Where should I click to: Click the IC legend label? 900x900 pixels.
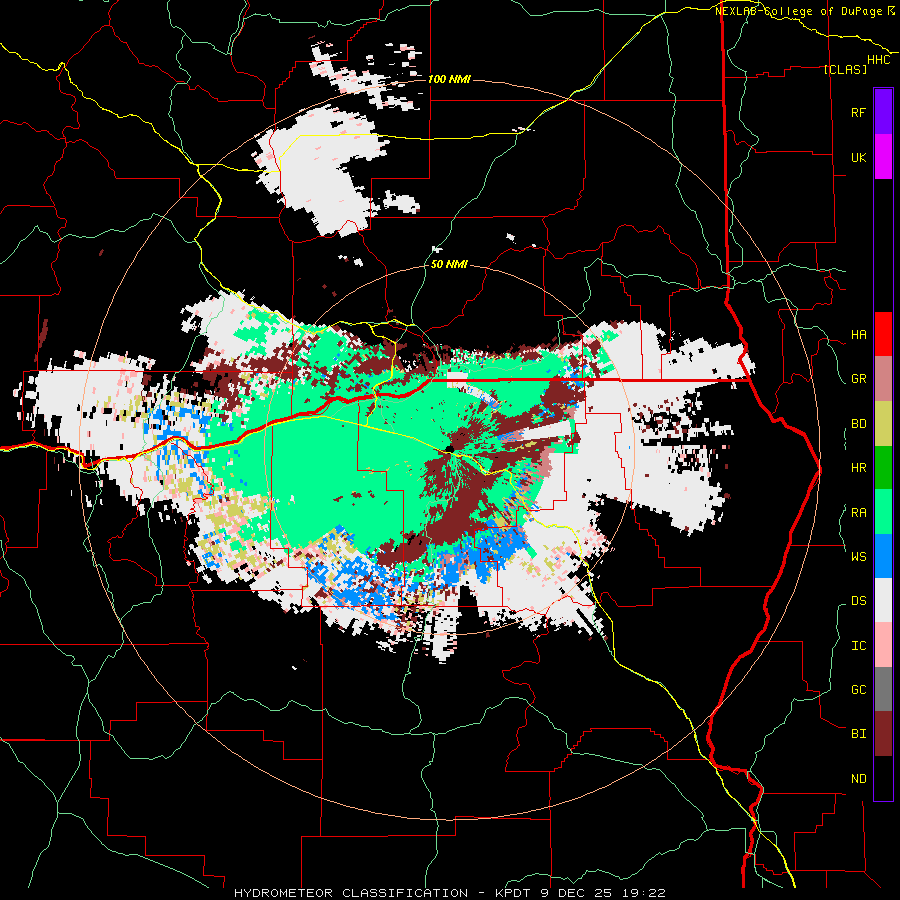coord(858,646)
